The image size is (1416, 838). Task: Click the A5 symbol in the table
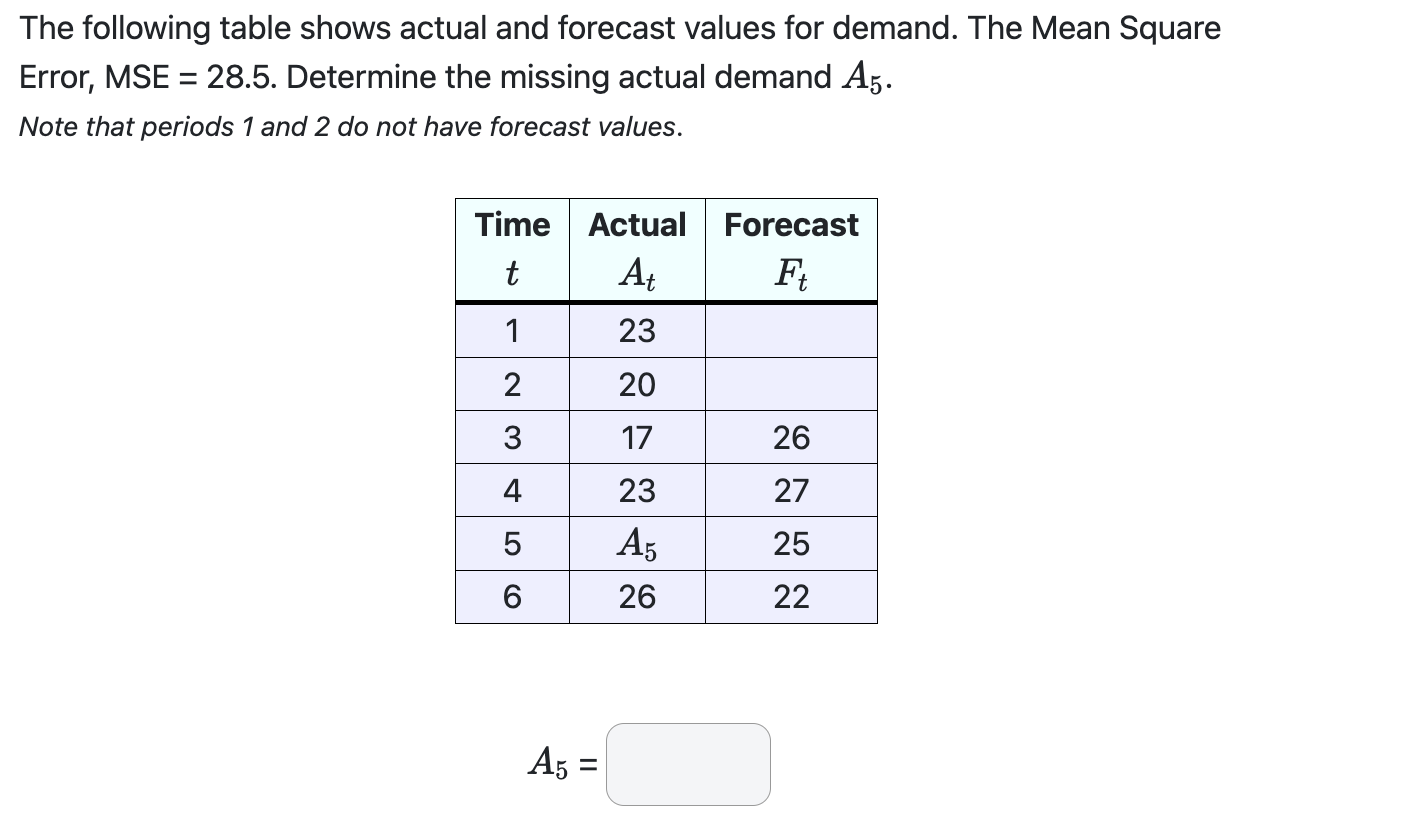pos(637,543)
